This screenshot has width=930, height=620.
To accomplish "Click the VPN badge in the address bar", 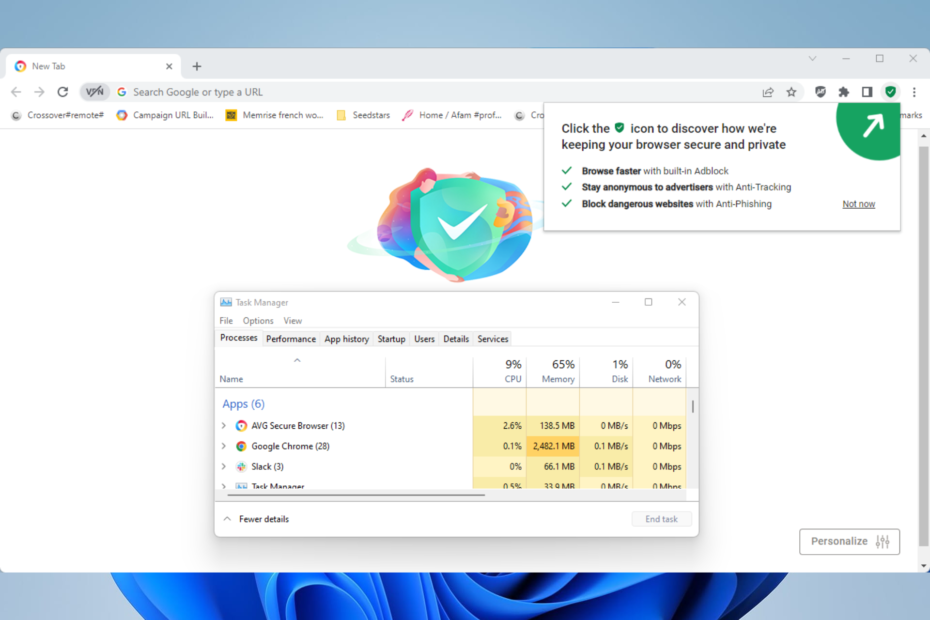I will pos(94,91).
